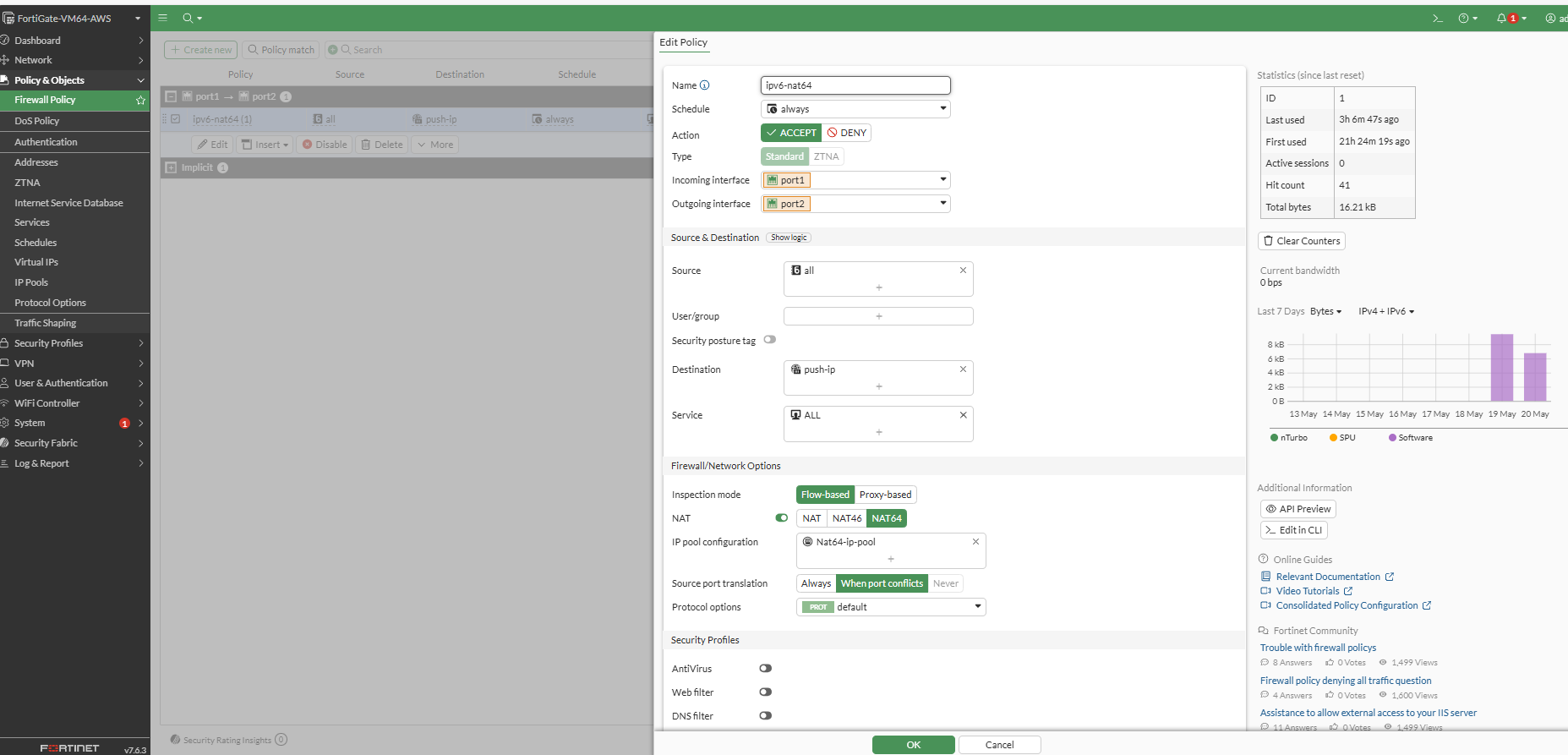Toggle the NAT switch off
The width and height of the screenshot is (1568, 755).
[x=781, y=518]
